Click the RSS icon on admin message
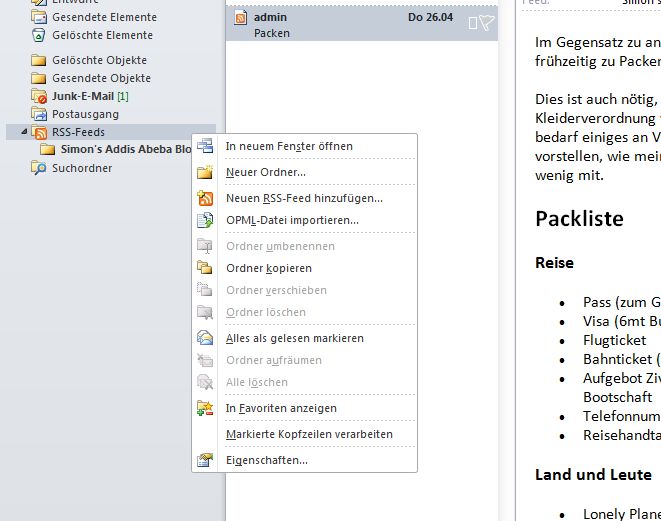Image resolution: width=661 pixels, height=521 pixels. click(x=240, y=18)
